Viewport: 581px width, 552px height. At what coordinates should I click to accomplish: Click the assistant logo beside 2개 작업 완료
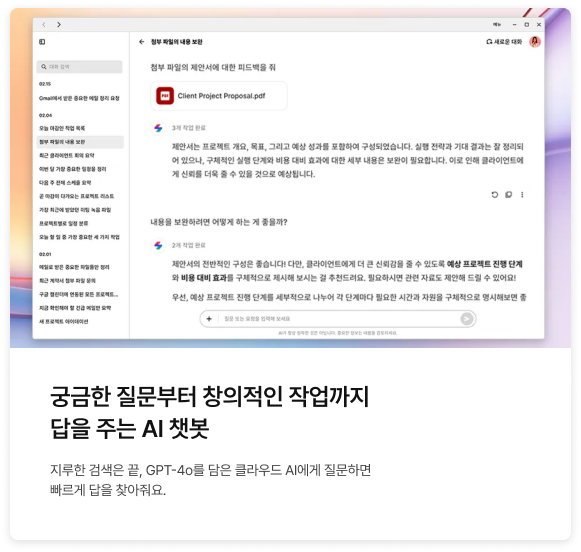click(158, 245)
